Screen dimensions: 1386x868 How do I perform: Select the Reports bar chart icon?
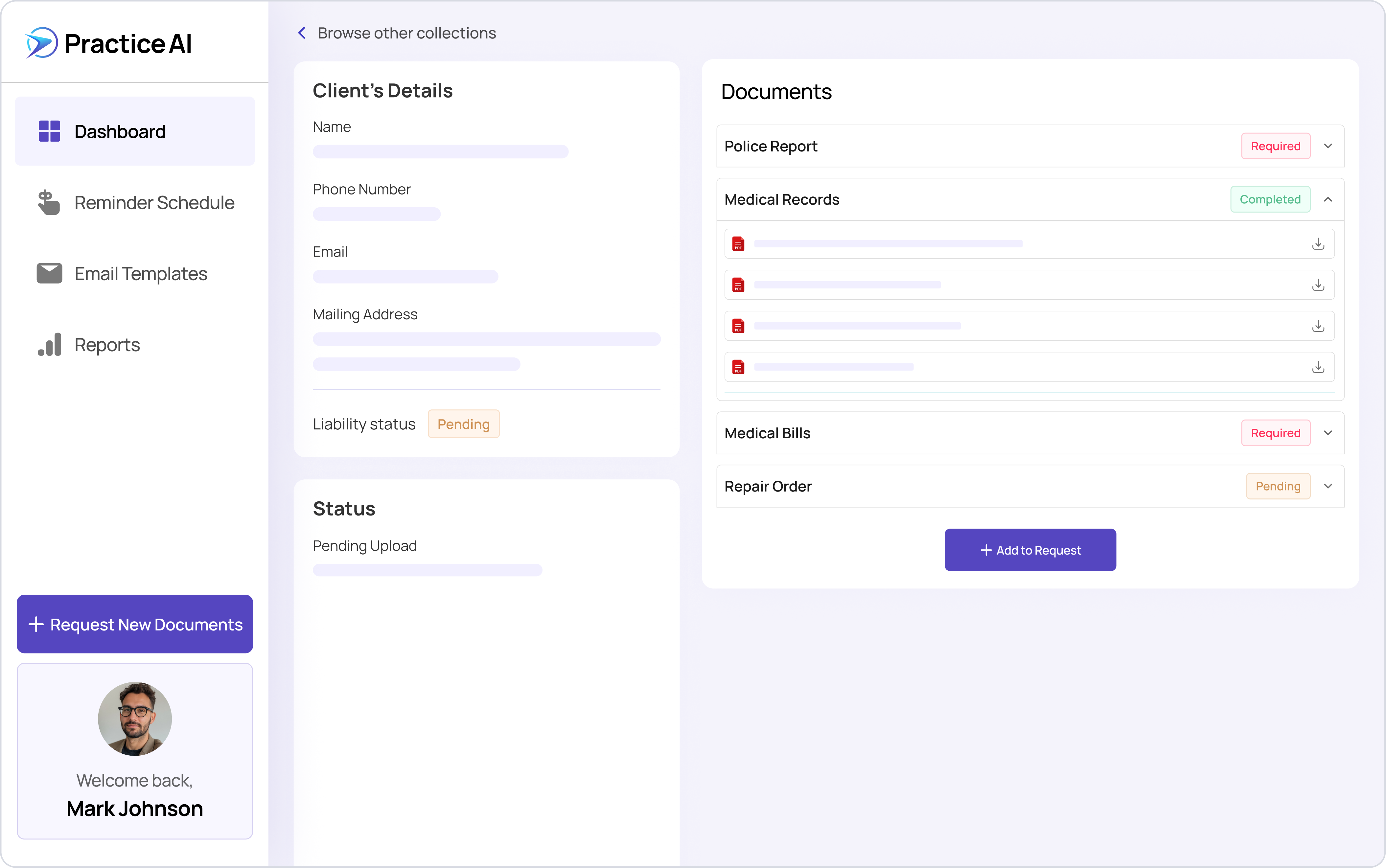[49, 344]
